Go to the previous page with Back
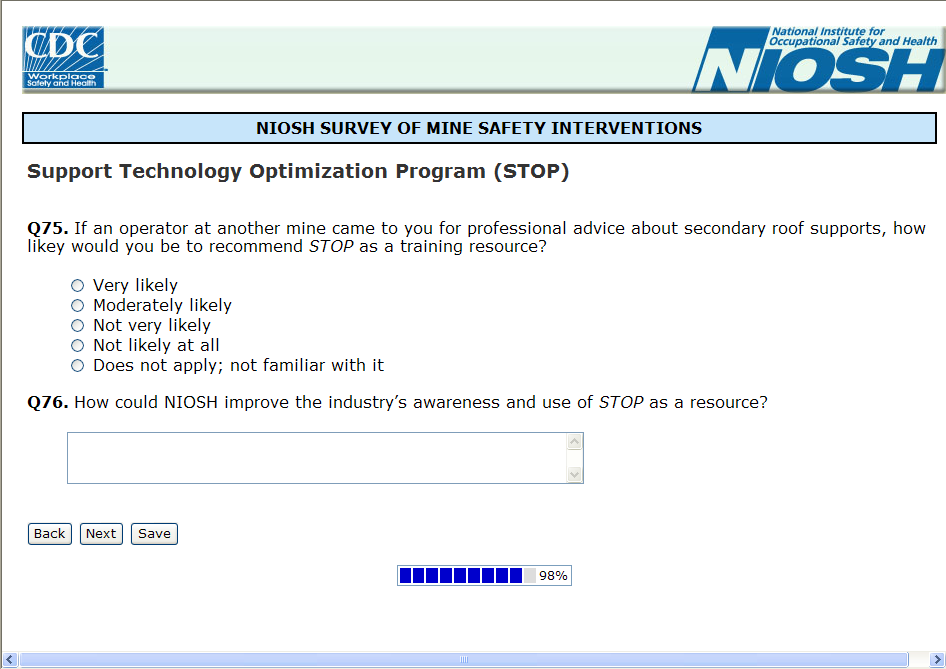 [x=50, y=534]
